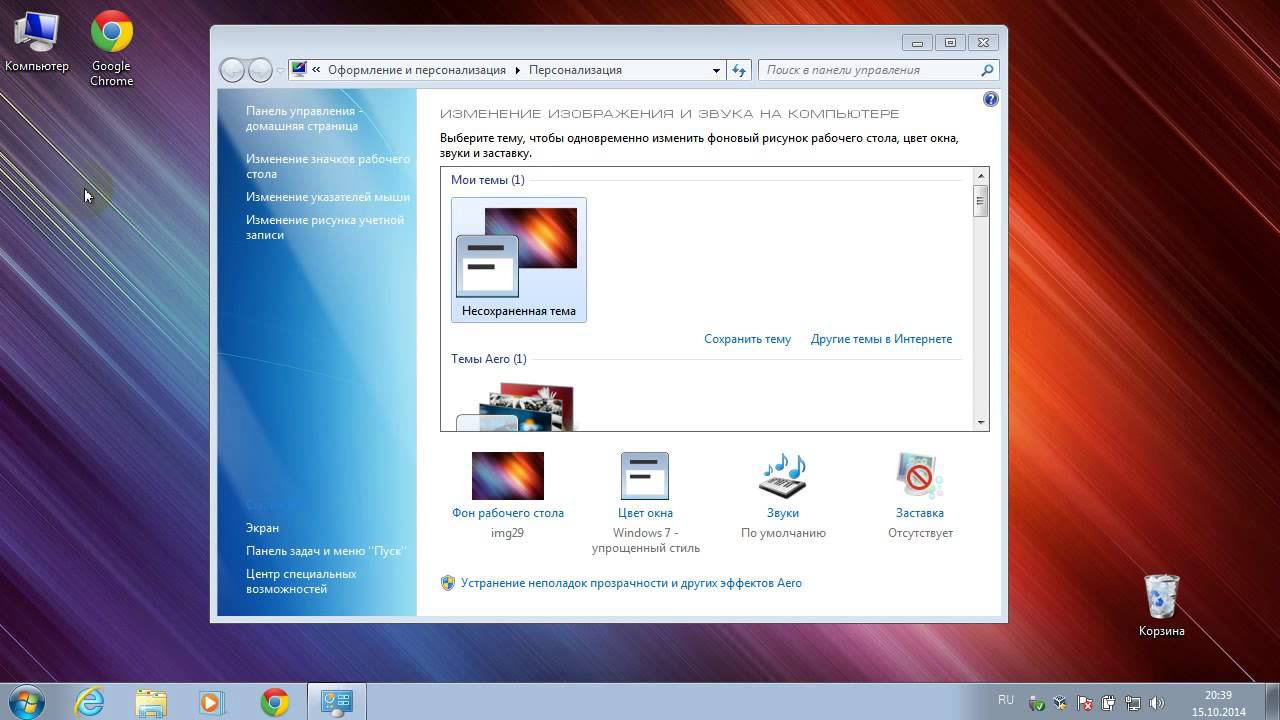The height and width of the screenshot is (720, 1280).
Task: Open Панель задач и меню Пуск link
Action: 326,551
